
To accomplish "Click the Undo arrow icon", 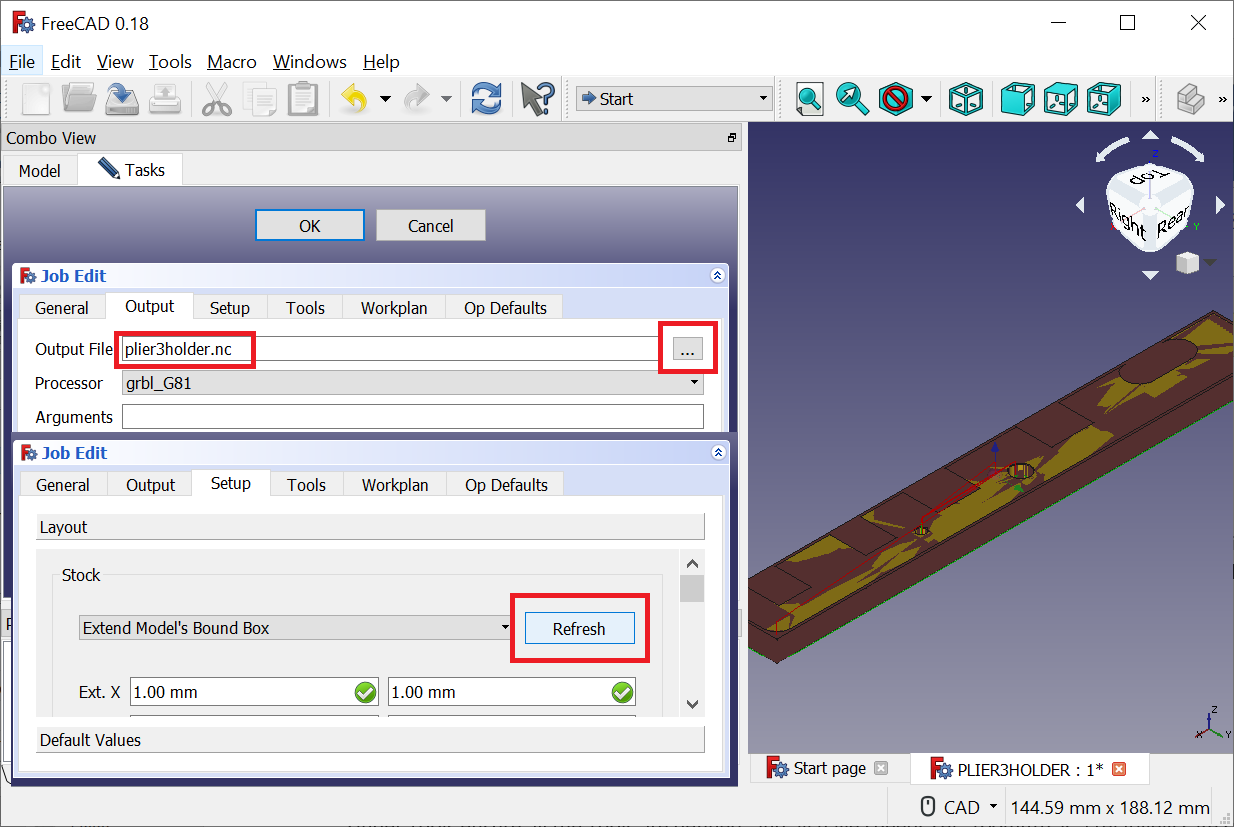I will click(x=355, y=99).
